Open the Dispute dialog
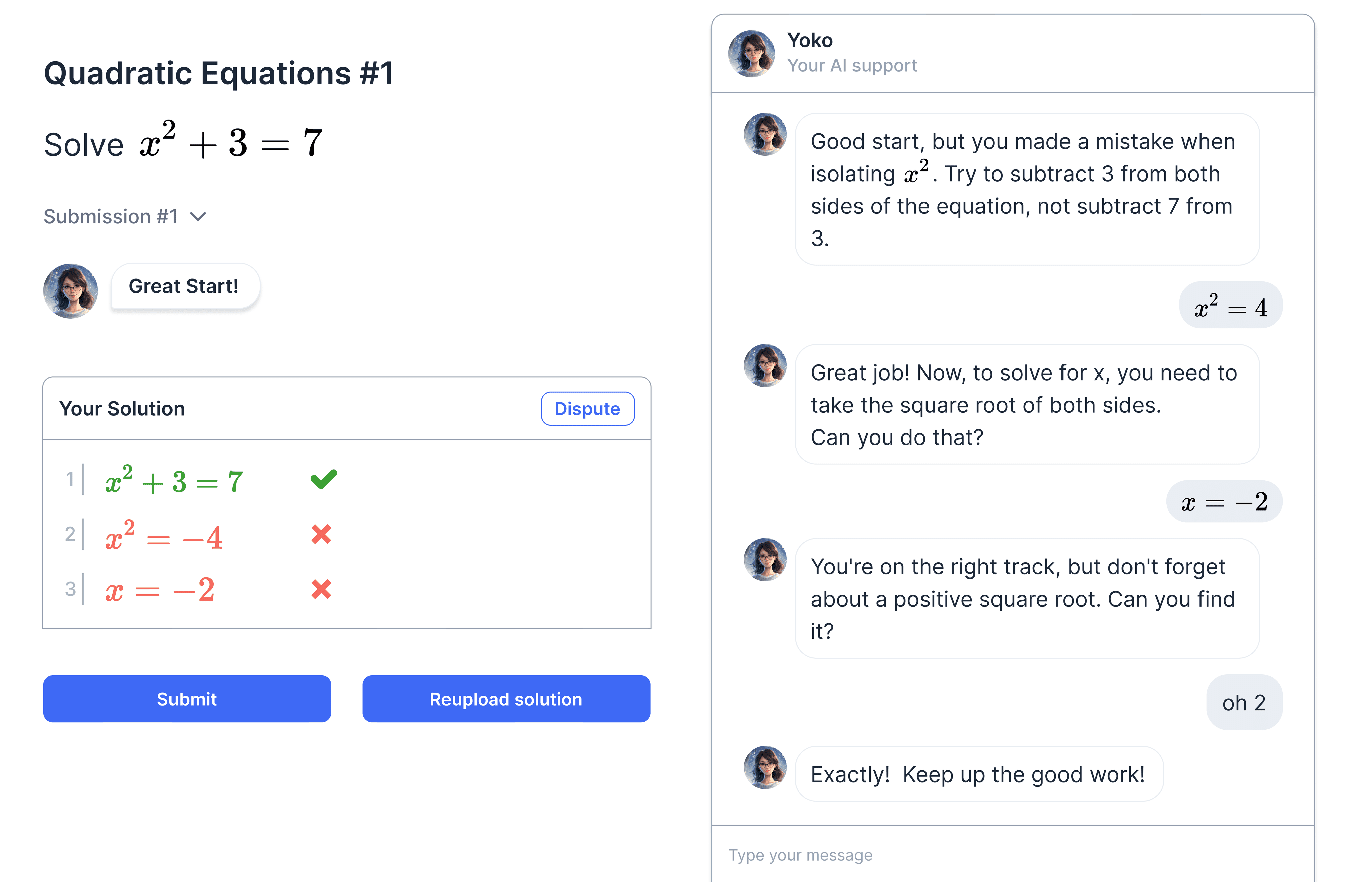This screenshot has width=1372, height=882. click(x=588, y=408)
